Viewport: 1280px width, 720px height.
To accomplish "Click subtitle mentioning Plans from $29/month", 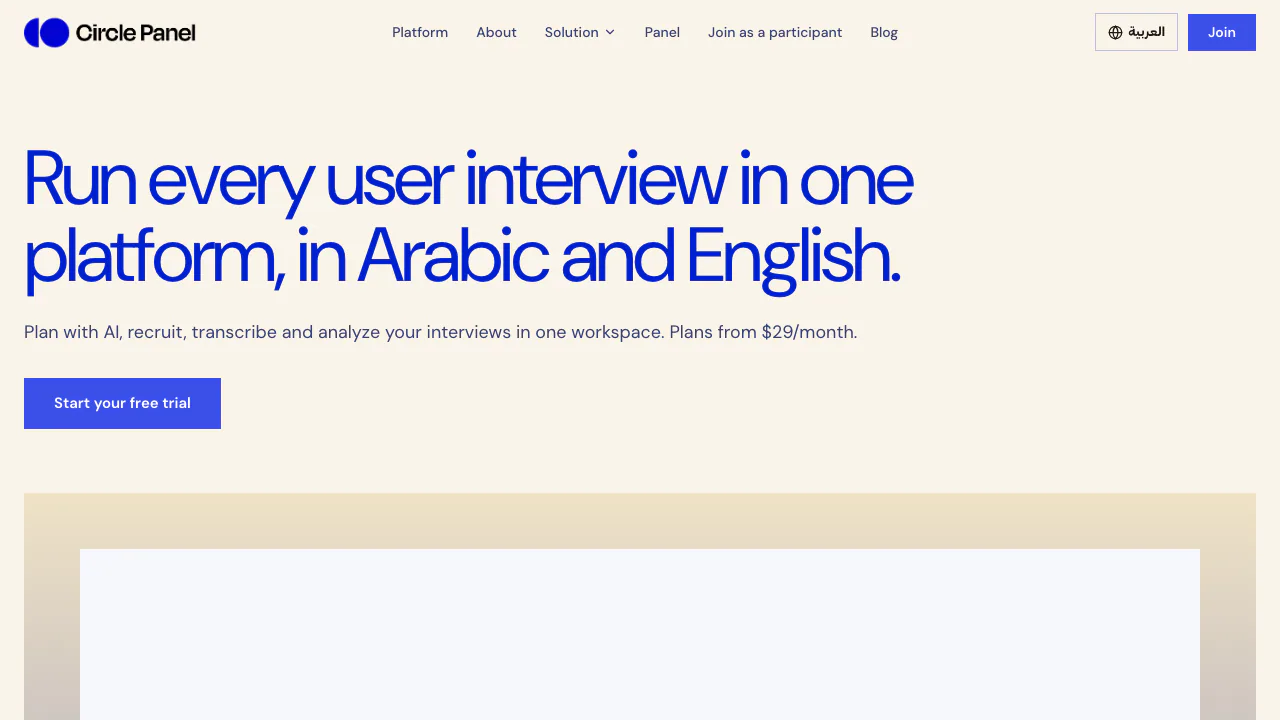I will (x=440, y=332).
